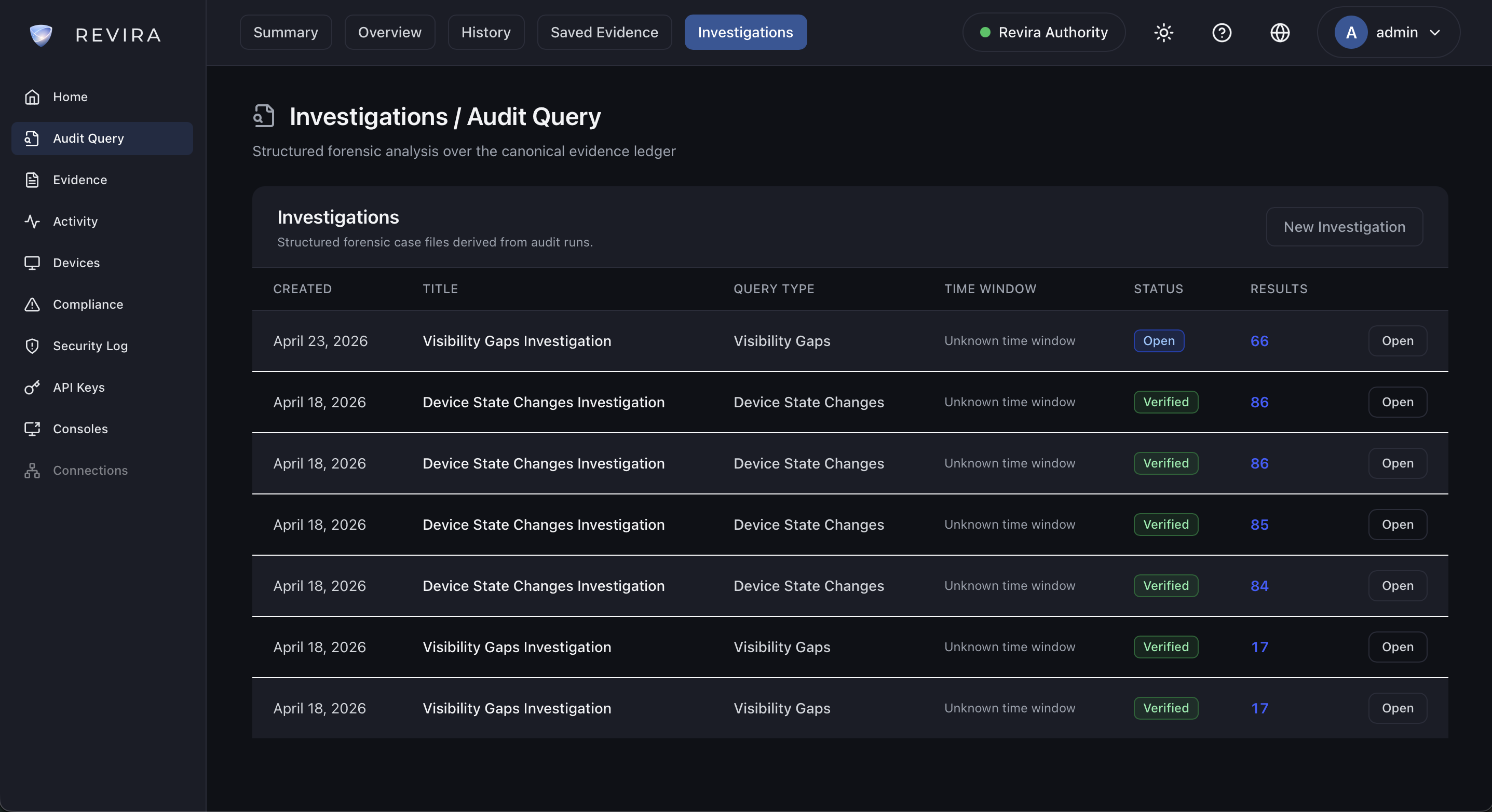Open the investigation with 85 results

coord(1398,525)
